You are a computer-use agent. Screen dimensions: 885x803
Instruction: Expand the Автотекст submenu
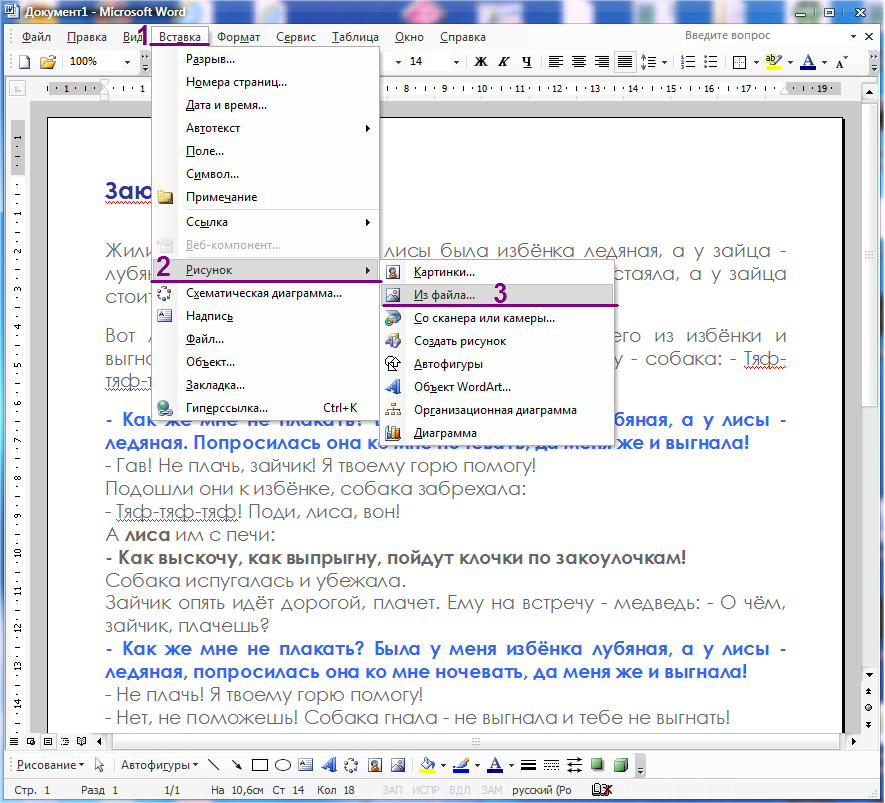[265, 128]
